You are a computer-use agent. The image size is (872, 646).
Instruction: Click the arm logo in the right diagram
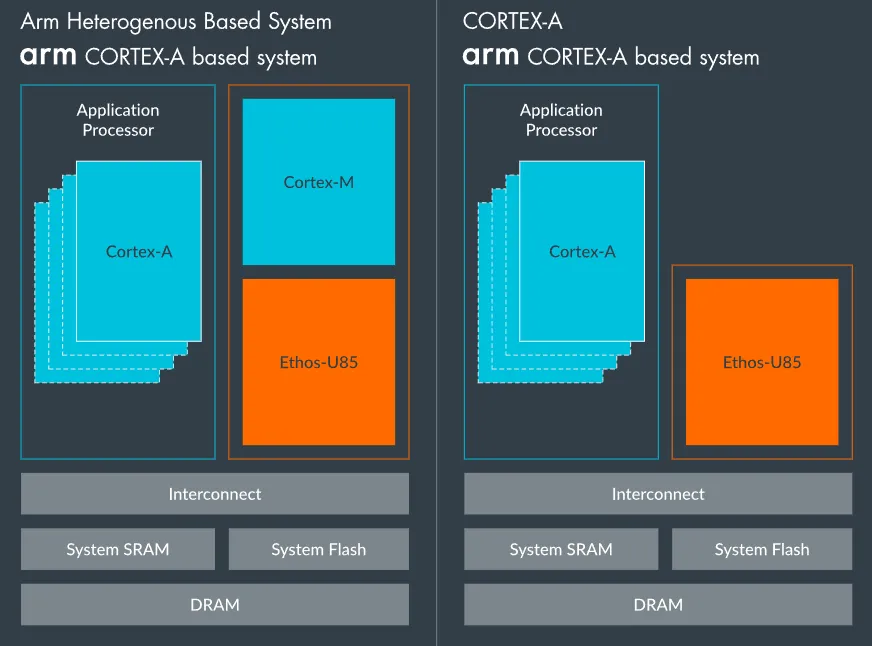pyautogui.click(x=492, y=57)
